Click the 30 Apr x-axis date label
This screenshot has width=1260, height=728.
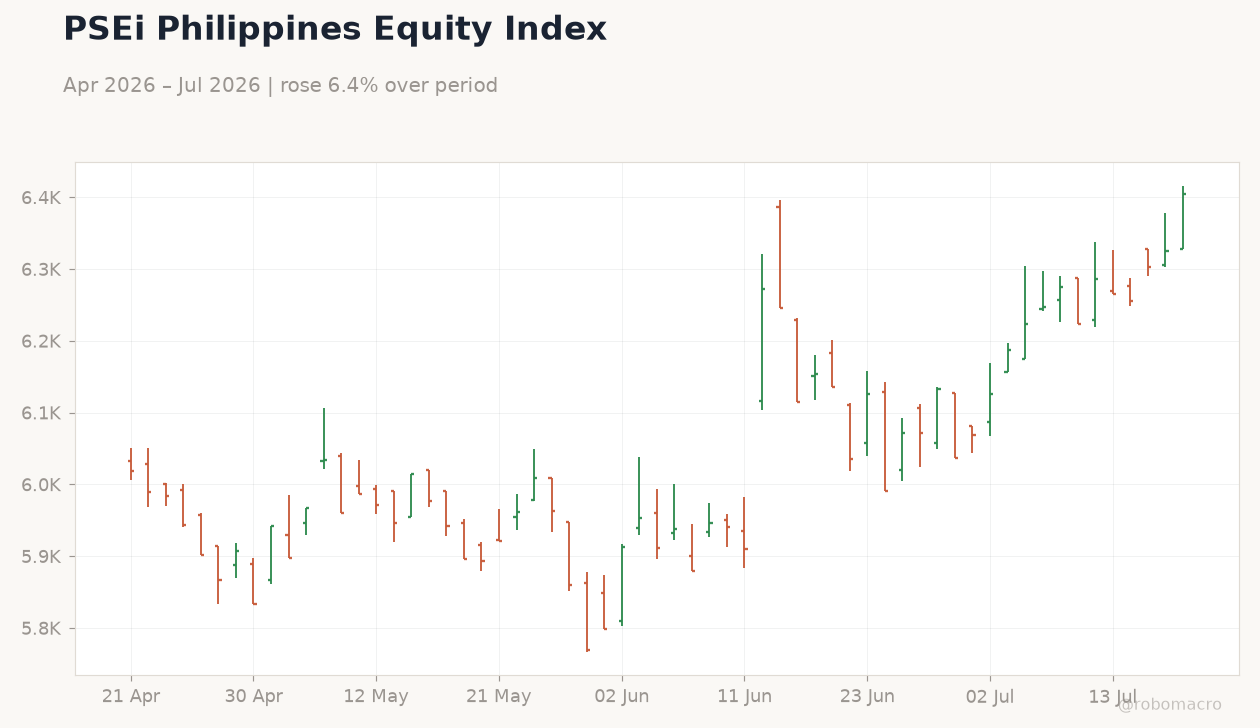tap(253, 696)
